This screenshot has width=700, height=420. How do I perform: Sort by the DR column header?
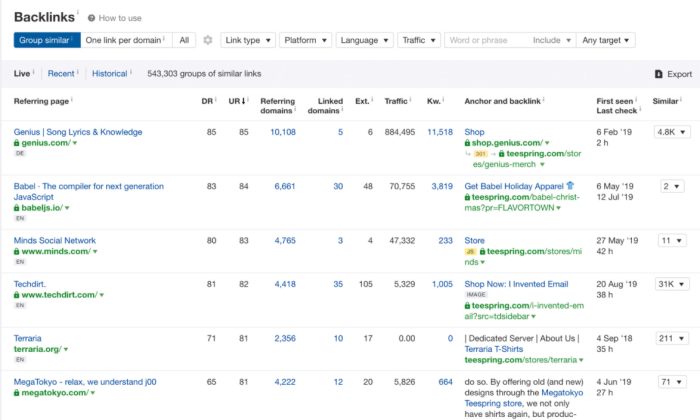pos(207,101)
